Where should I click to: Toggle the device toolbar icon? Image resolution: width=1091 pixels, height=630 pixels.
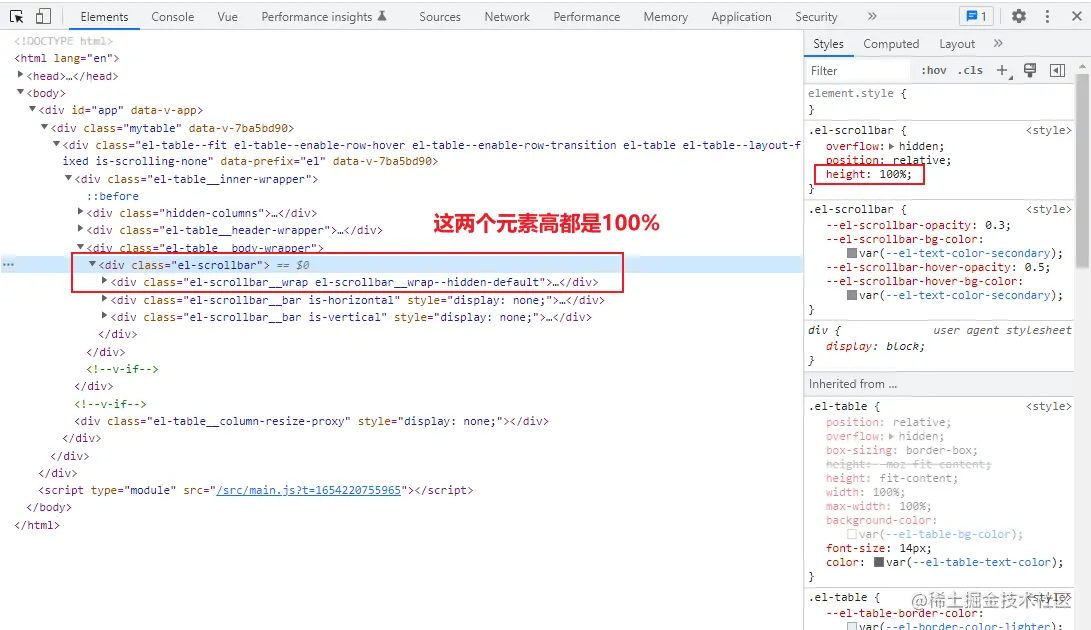tap(43, 16)
